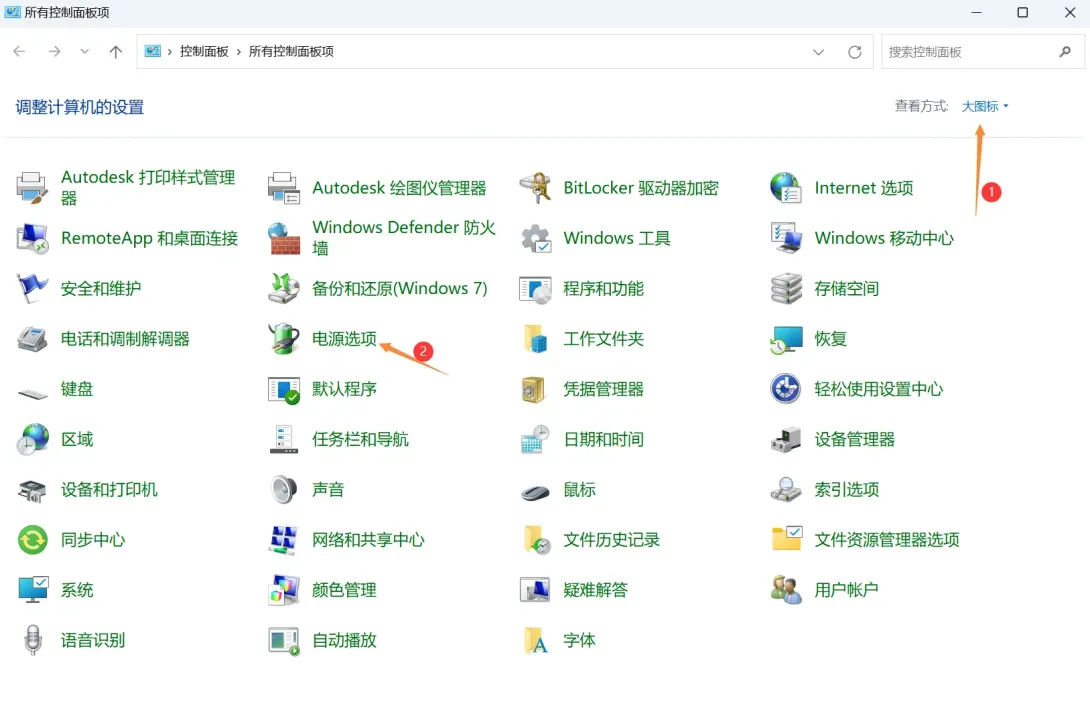Click the 日期和时间 calendar icon
This screenshot has width=1090, height=726.
[535, 439]
